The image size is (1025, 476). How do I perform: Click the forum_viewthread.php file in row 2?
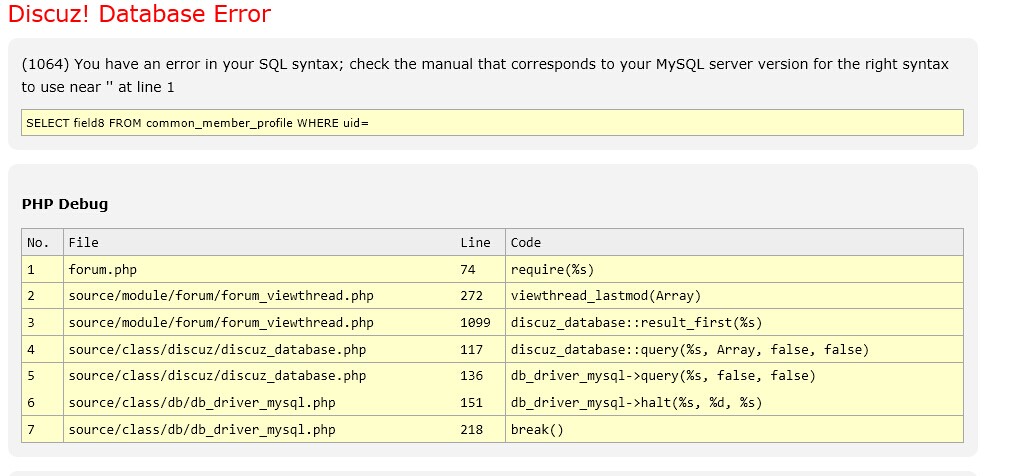pyautogui.click(x=221, y=296)
